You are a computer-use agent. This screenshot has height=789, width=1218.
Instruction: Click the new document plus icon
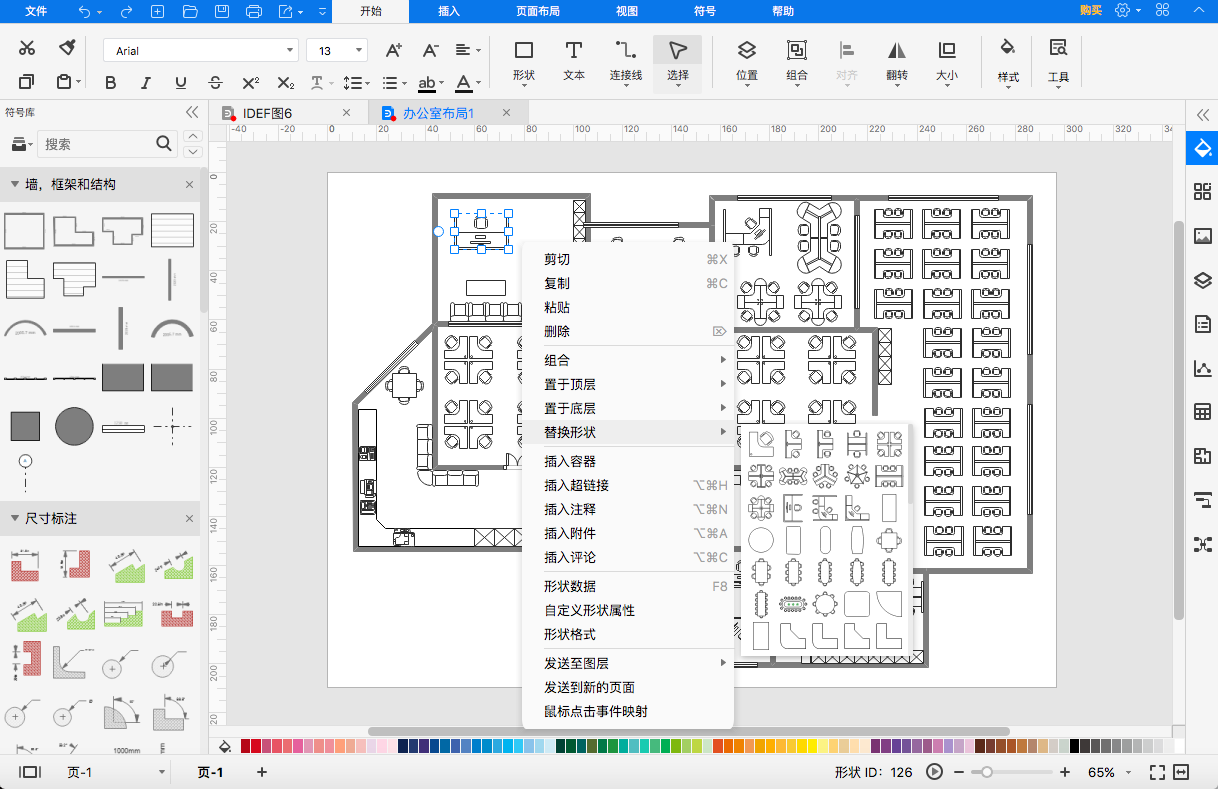point(157,12)
